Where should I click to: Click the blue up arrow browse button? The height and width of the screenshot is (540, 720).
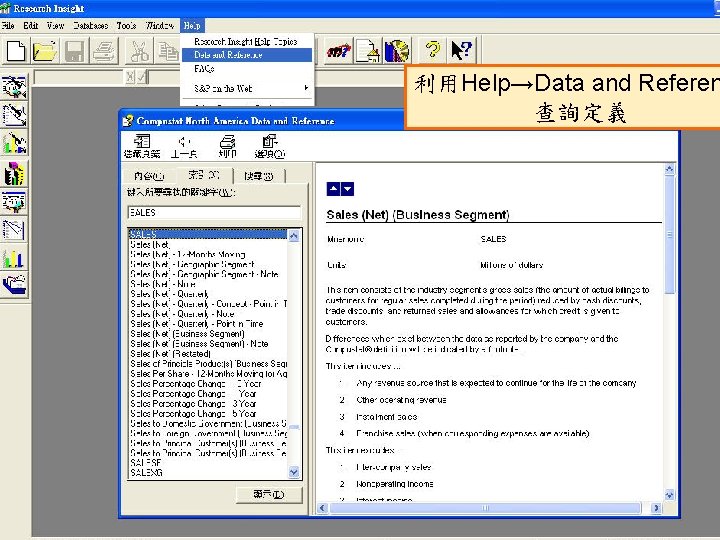(x=333, y=189)
